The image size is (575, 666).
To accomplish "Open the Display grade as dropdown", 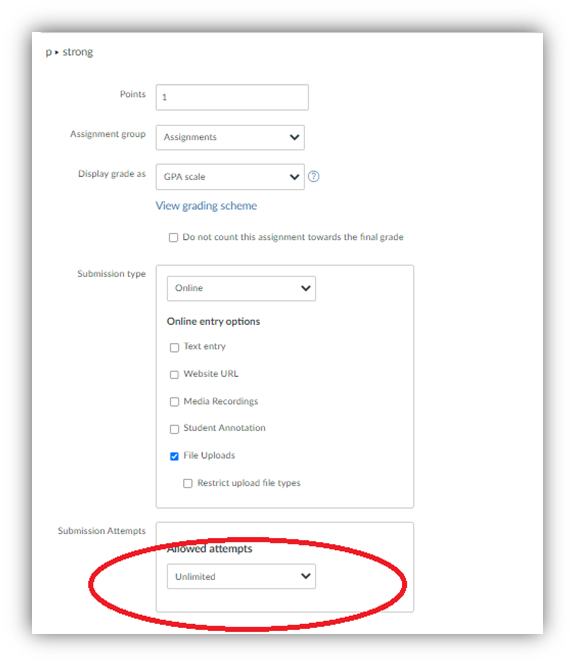I will [x=230, y=177].
